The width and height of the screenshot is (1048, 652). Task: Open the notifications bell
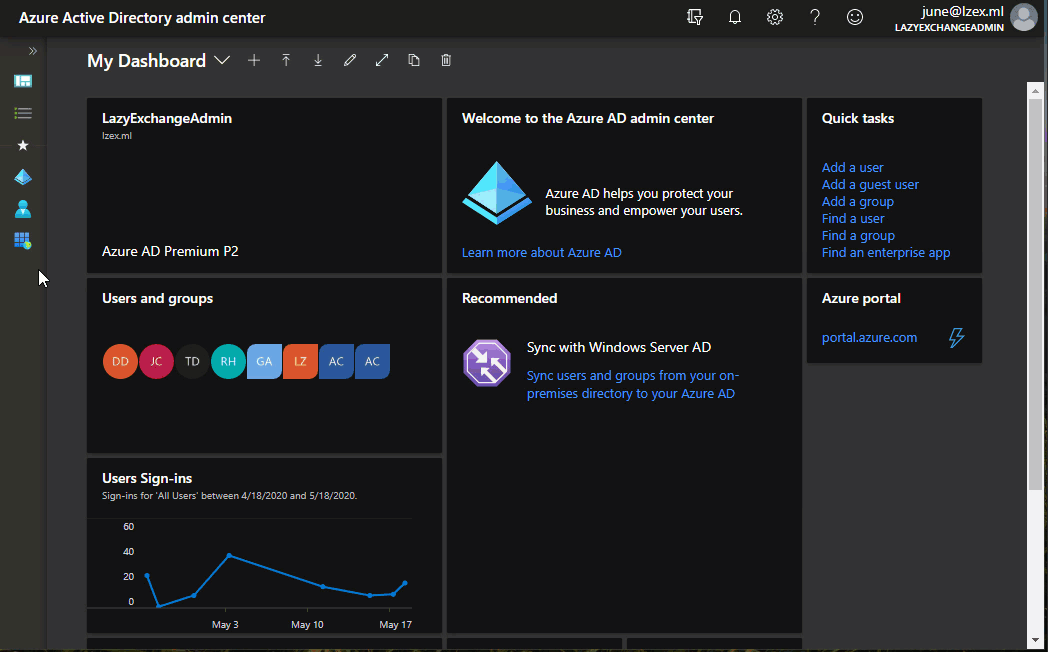(x=735, y=17)
